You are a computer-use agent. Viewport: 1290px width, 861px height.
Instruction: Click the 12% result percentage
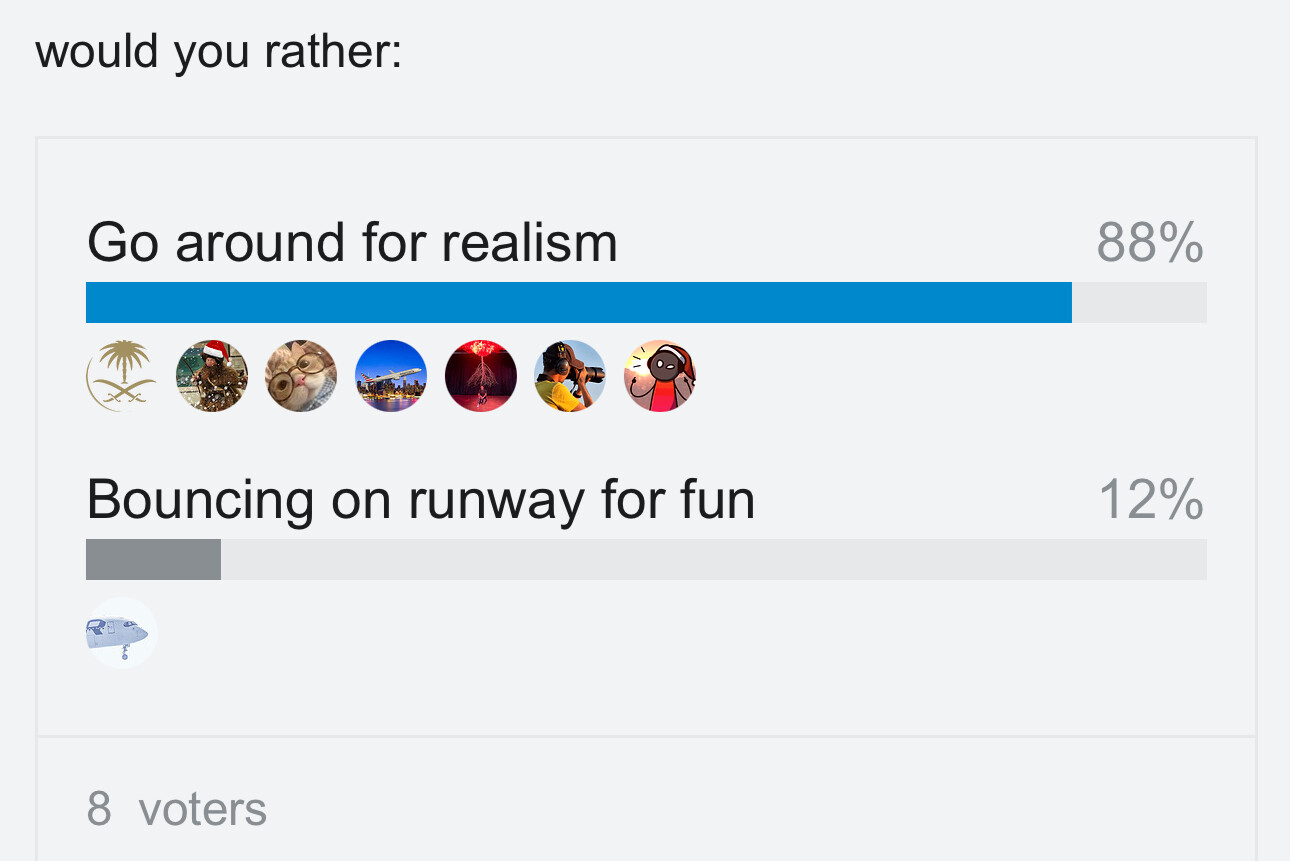tap(1150, 499)
